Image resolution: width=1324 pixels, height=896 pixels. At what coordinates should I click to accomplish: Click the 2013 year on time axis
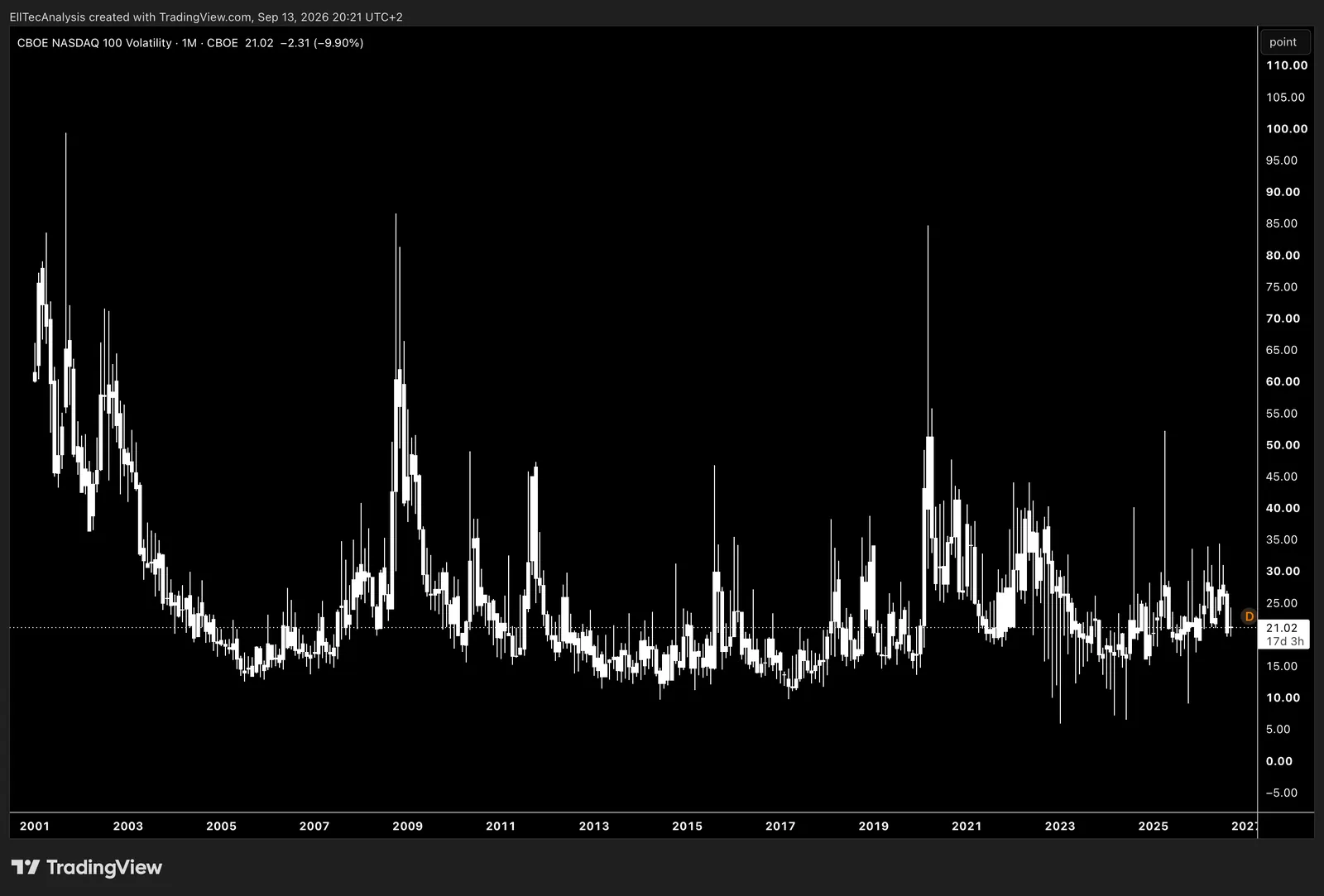coord(594,826)
